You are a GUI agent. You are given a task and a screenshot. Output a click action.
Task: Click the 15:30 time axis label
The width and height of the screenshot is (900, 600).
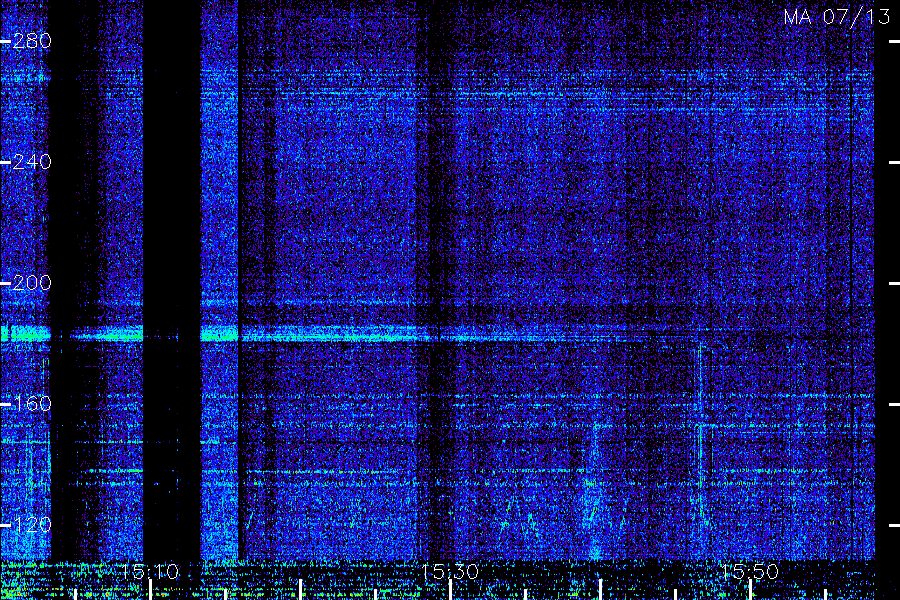(450, 572)
